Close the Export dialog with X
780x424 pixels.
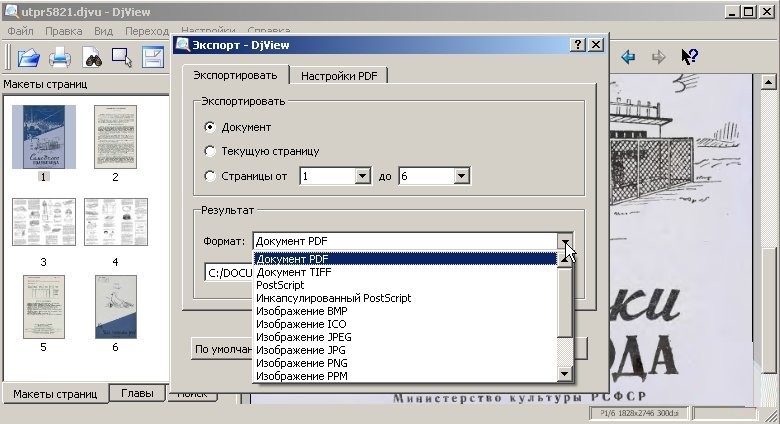click(x=596, y=45)
